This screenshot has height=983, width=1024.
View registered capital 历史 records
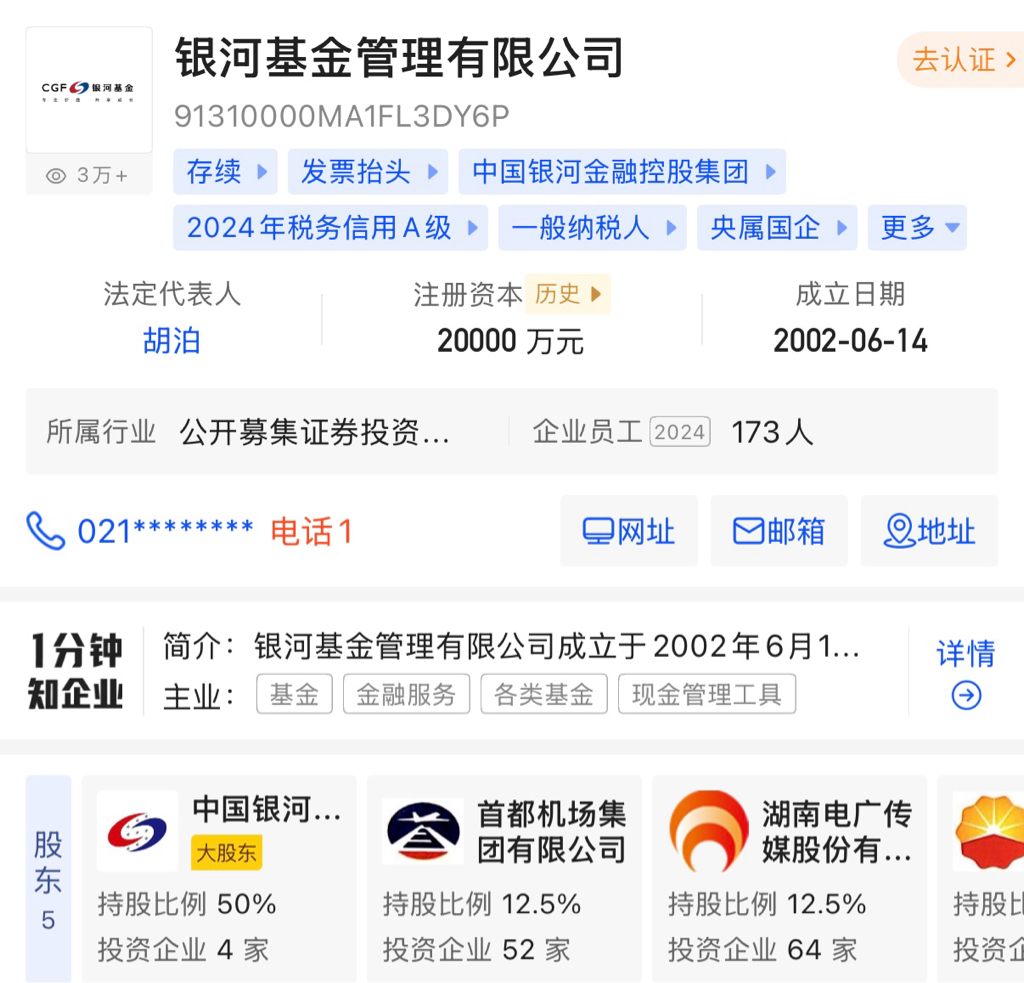568,294
